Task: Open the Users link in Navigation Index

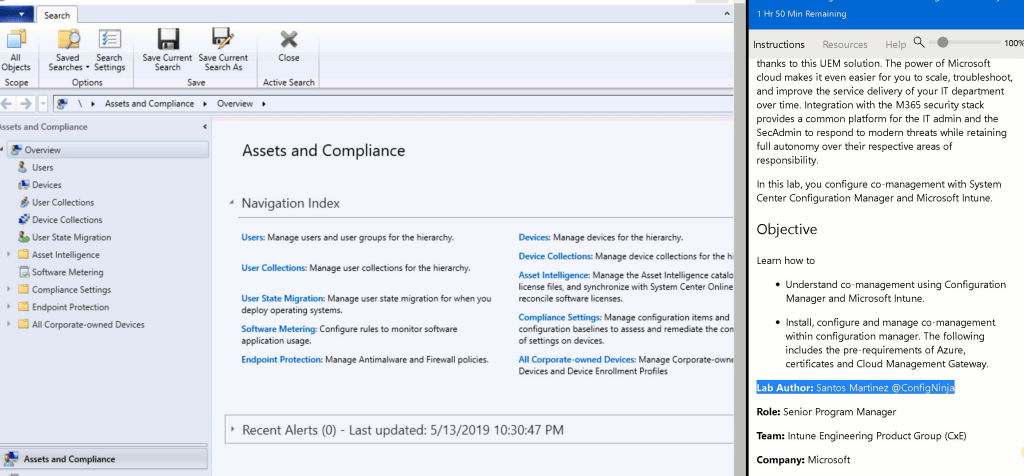Action: pyautogui.click(x=253, y=238)
